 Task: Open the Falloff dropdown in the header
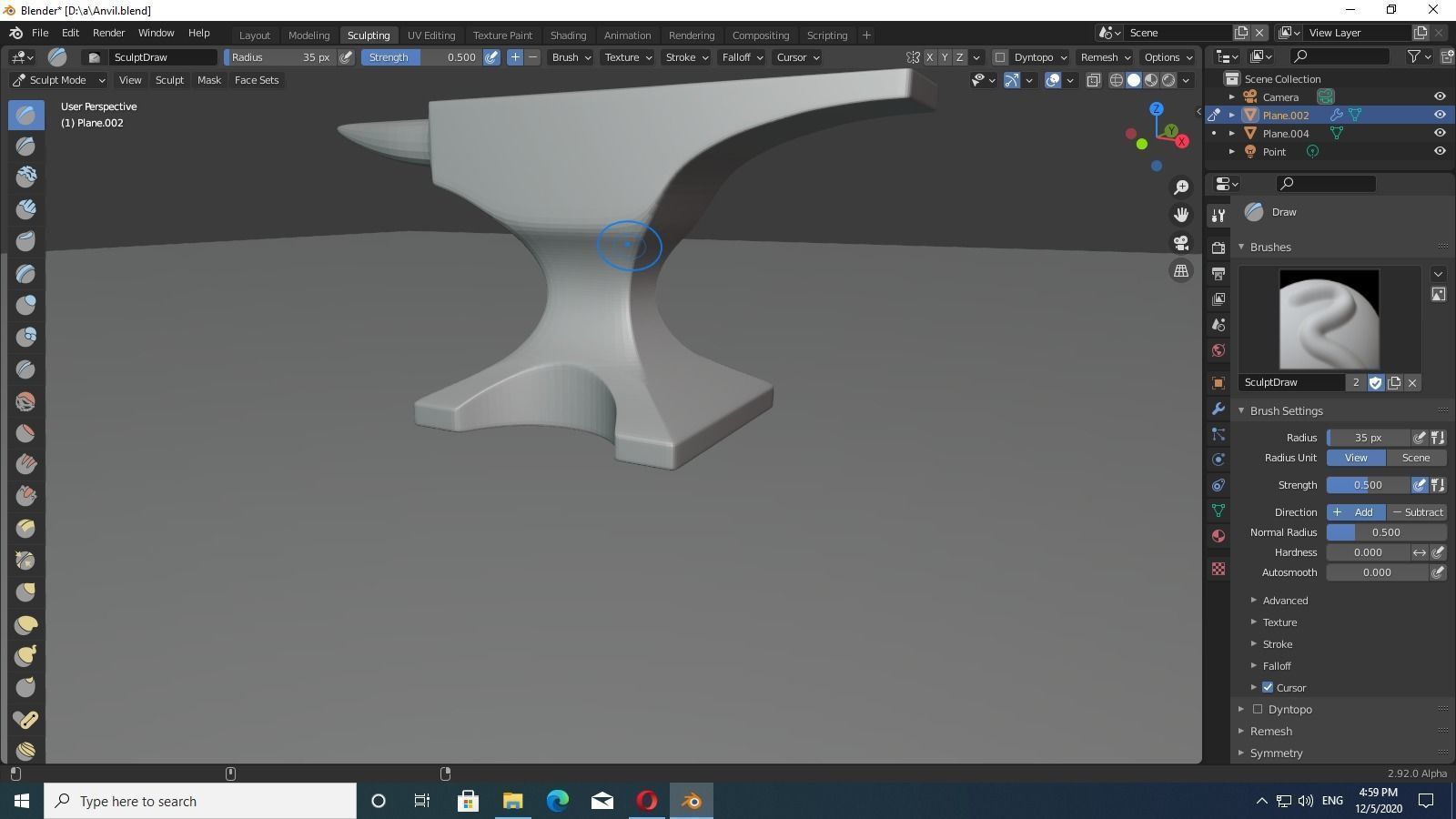tap(742, 56)
